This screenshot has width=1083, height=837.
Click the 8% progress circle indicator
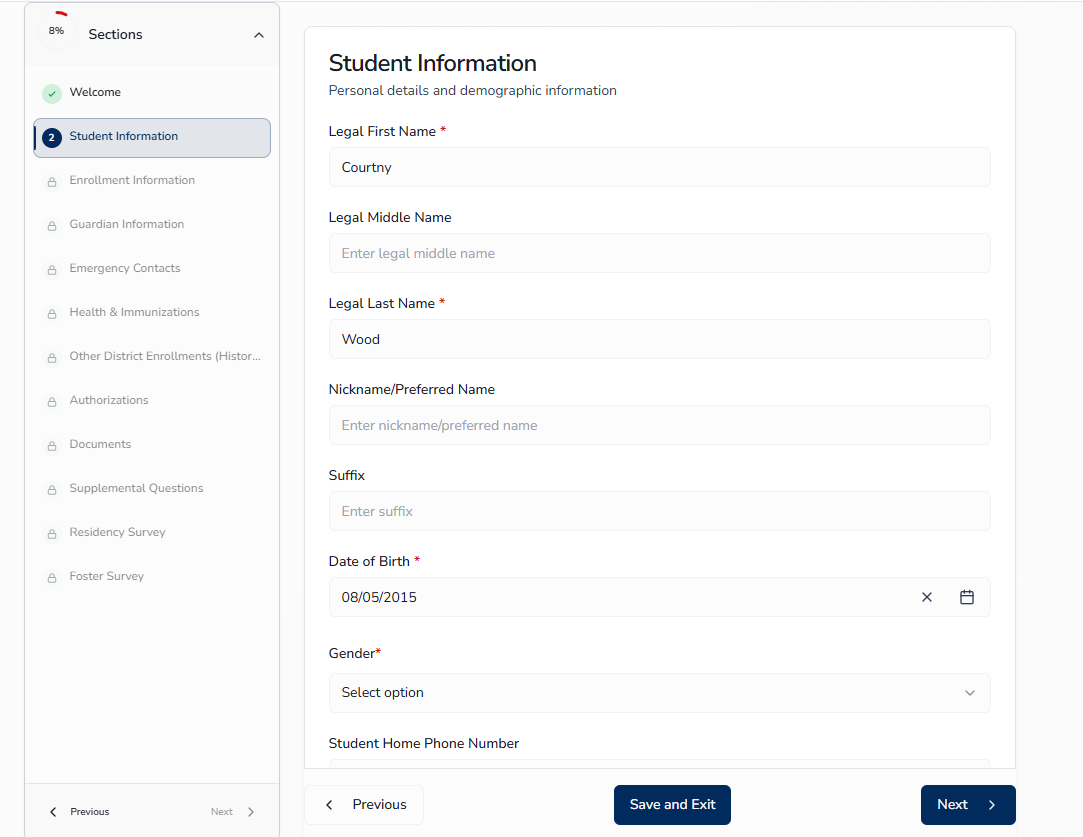click(x=57, y=31)
